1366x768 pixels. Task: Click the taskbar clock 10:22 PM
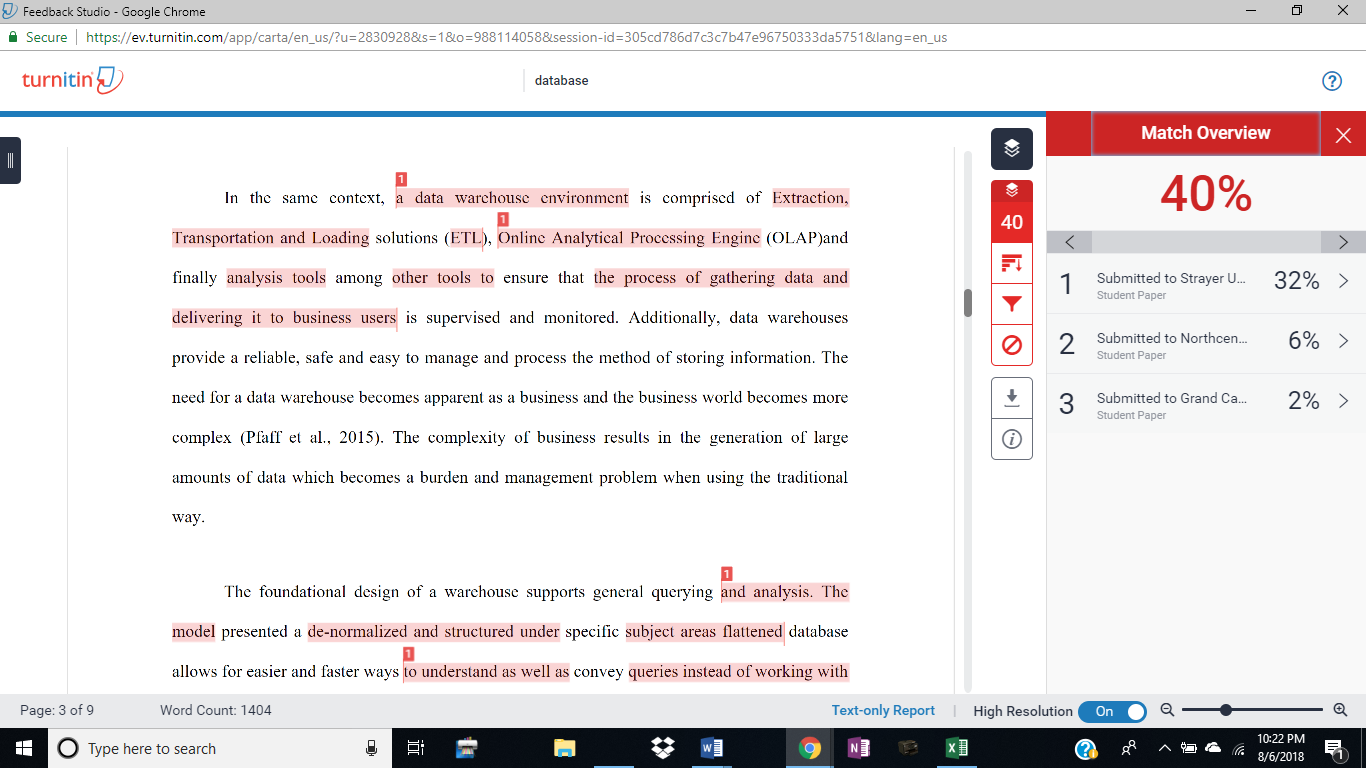tap(1283, 748)
